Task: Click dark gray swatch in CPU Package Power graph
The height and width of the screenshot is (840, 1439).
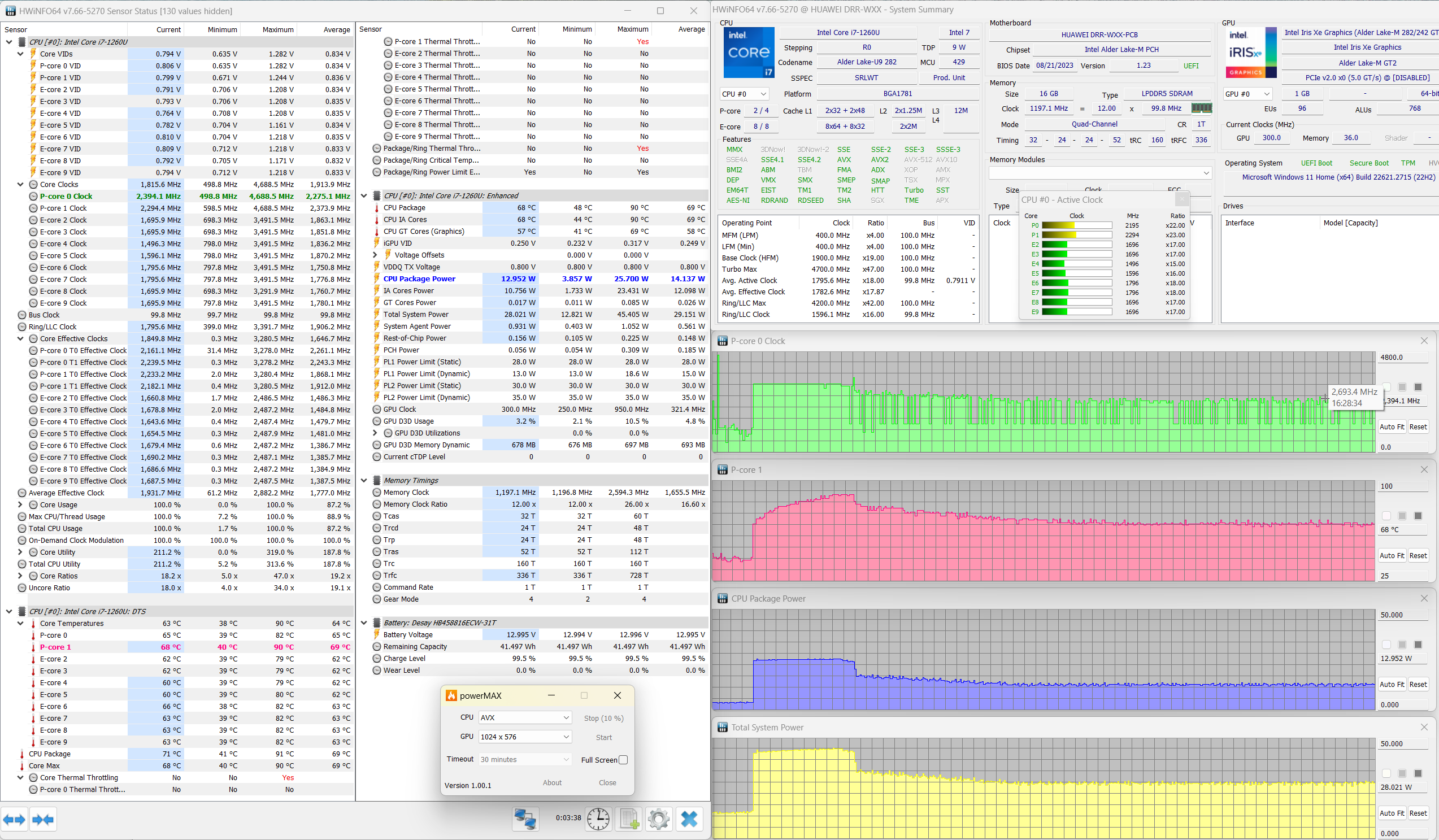Action: (x=1418, y=645)
